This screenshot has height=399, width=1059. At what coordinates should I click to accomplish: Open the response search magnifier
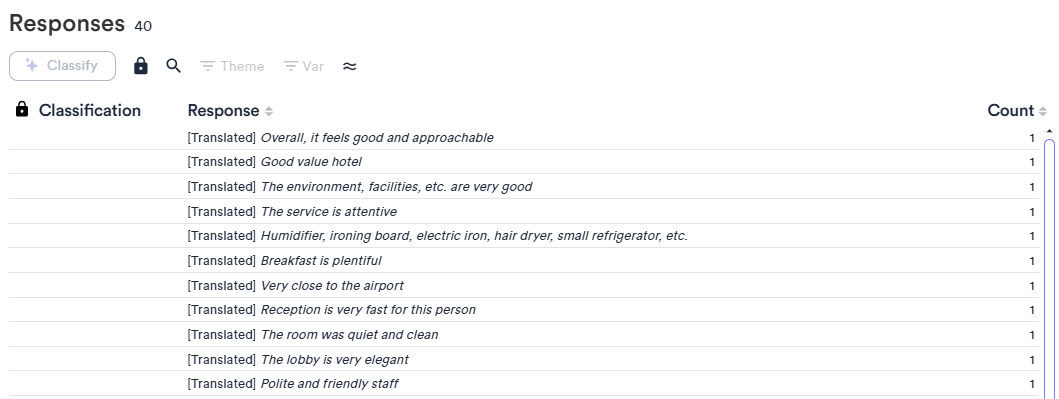click(174, 66)
